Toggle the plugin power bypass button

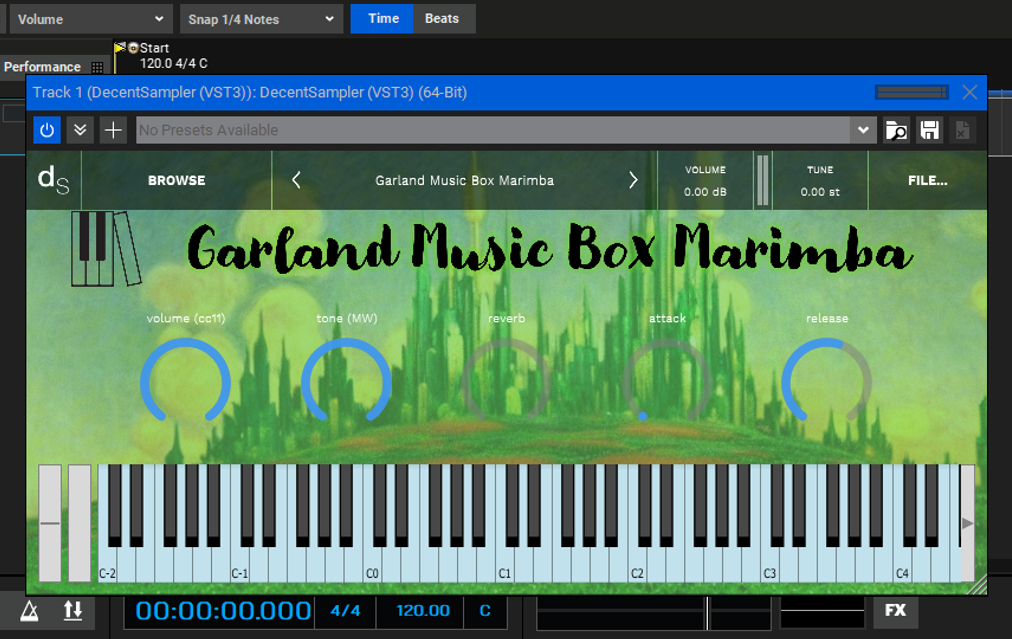tap(47, 130)
